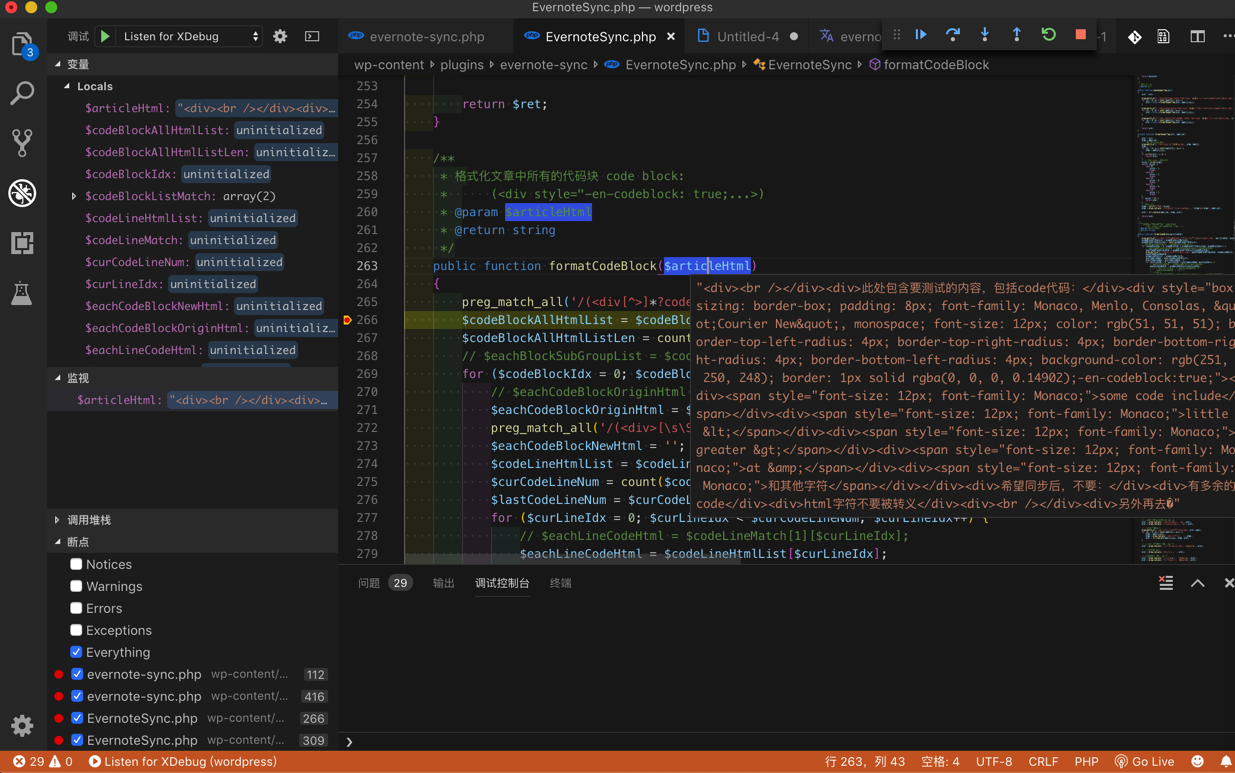The height and width of the screenshot is (773, 1235).
Task: Click the debug Continue button
Action: click(921, 35)
